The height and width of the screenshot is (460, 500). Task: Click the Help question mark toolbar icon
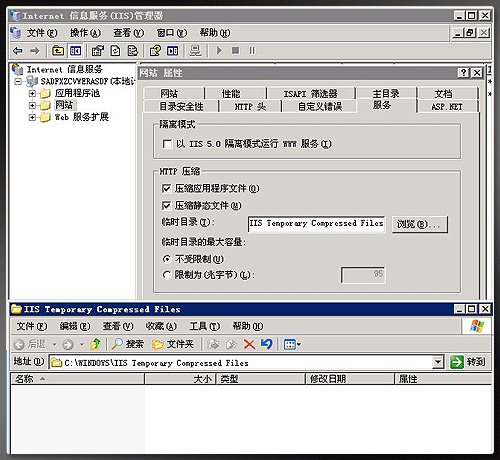point(155,51)
